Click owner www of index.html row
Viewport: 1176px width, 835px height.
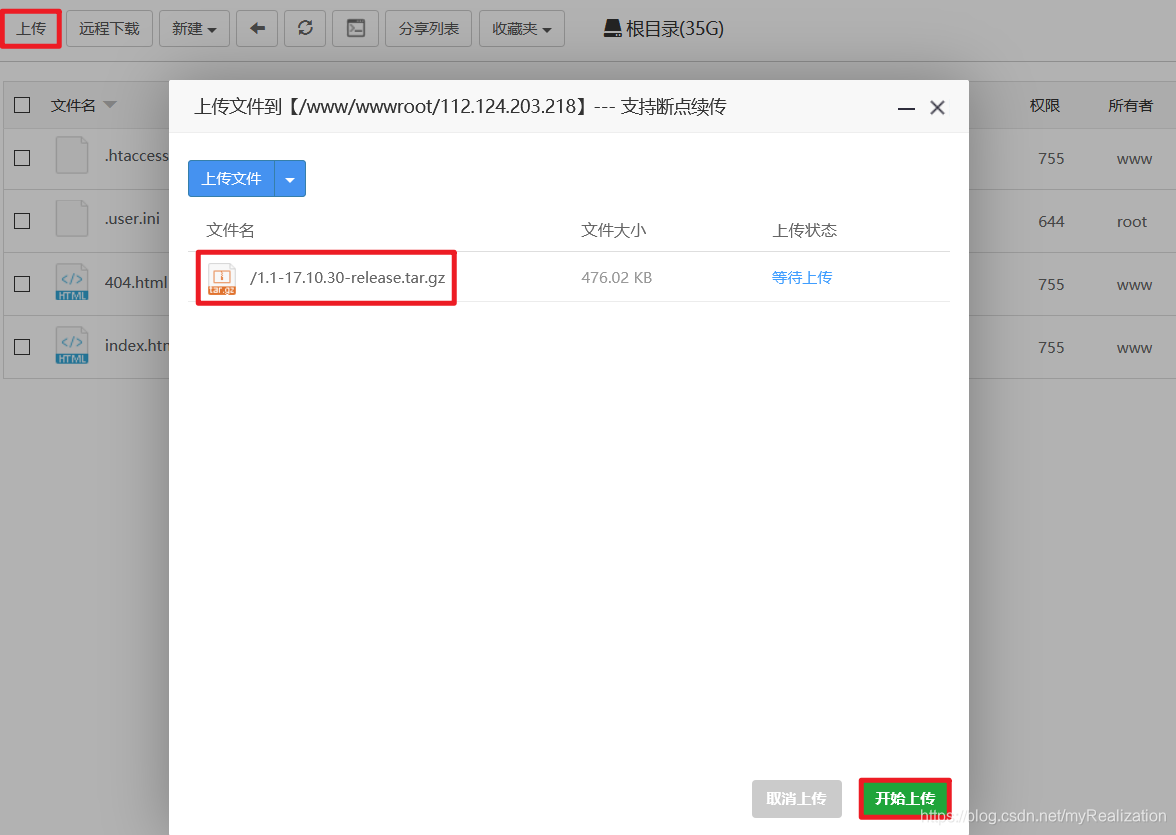pos(1134,347)
